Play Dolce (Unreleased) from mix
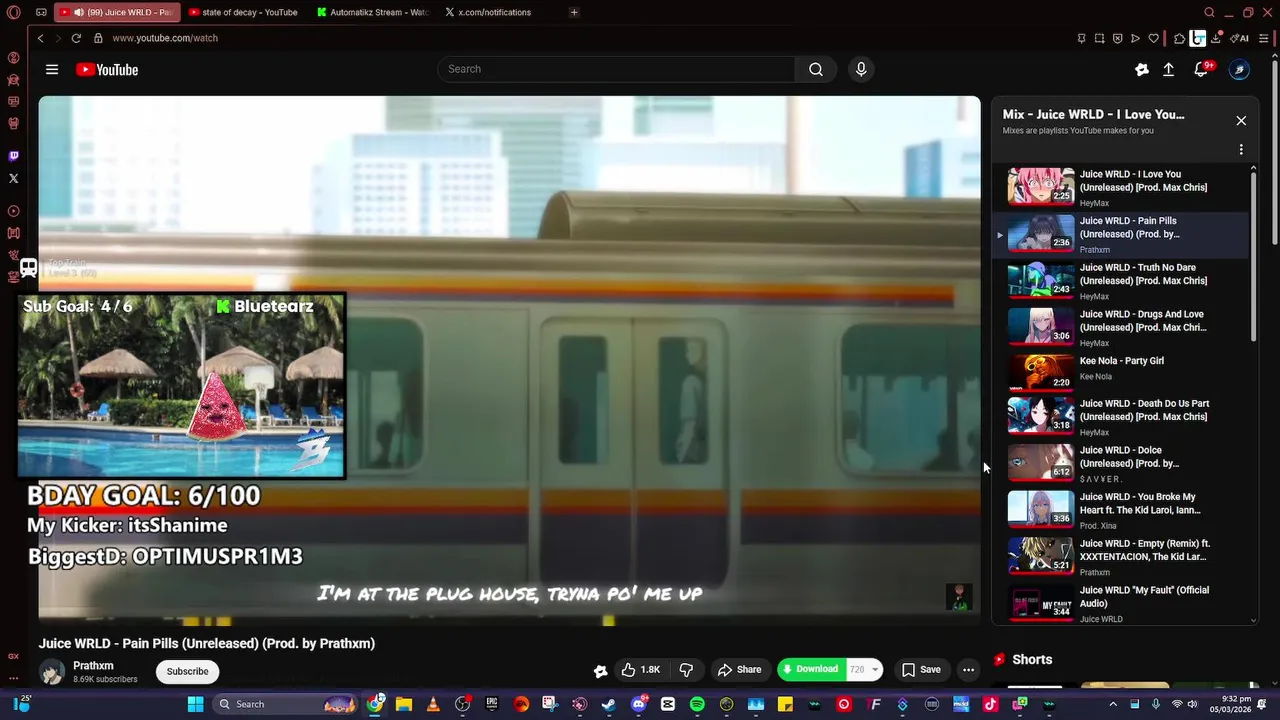The width and height of the screenshot is (1280, 720). pyautogui.click(x=1120, y=464)
